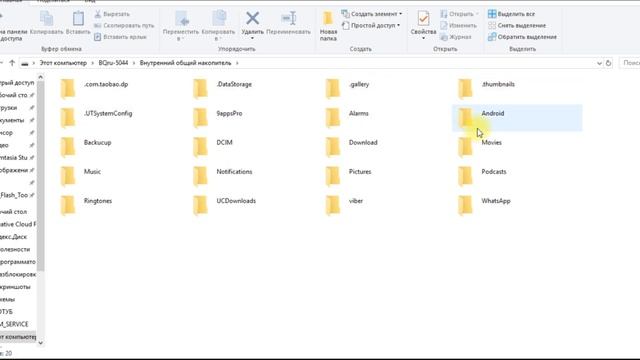640x360 pixels.
Task: Expand chevron after Внутренний общий накопитель
Action: tap(237, 63)
